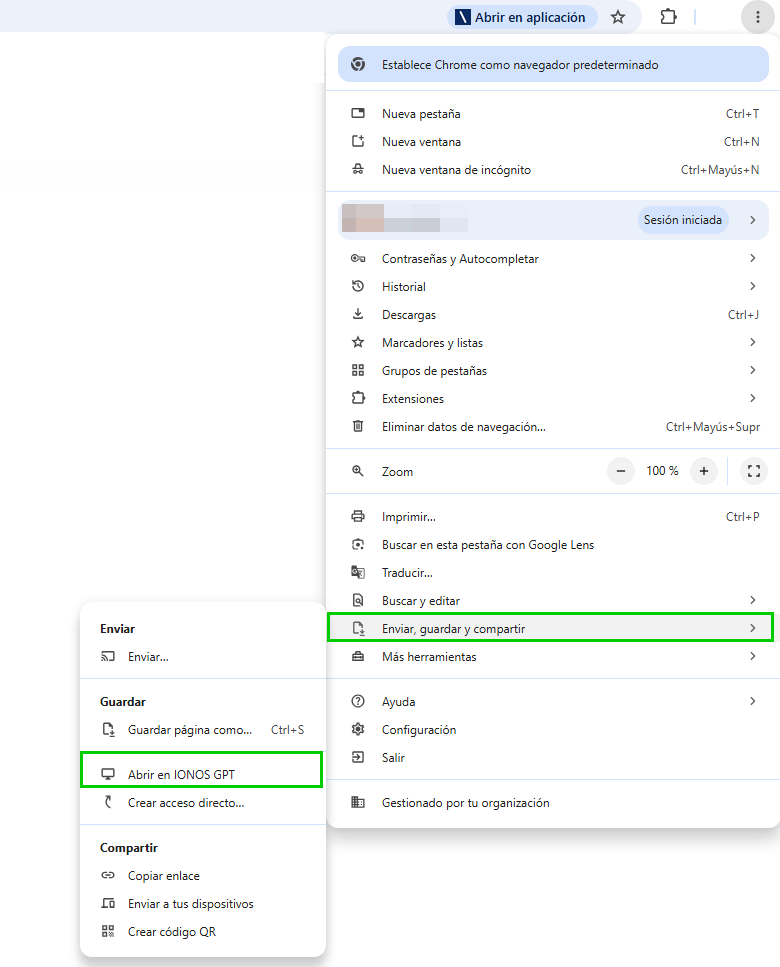
Task: Set Chrome as default browser banner
Action: point(553,65)
